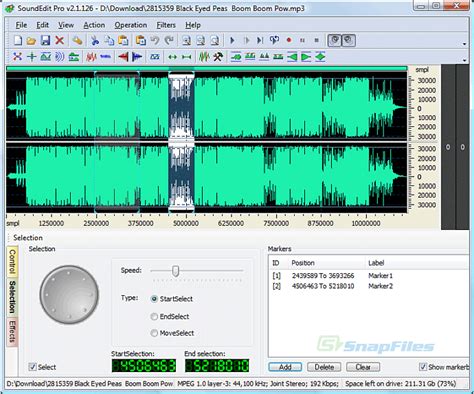Click the play-to-end icon
This screenshot has height=394, width=474.
coord(260,41)
